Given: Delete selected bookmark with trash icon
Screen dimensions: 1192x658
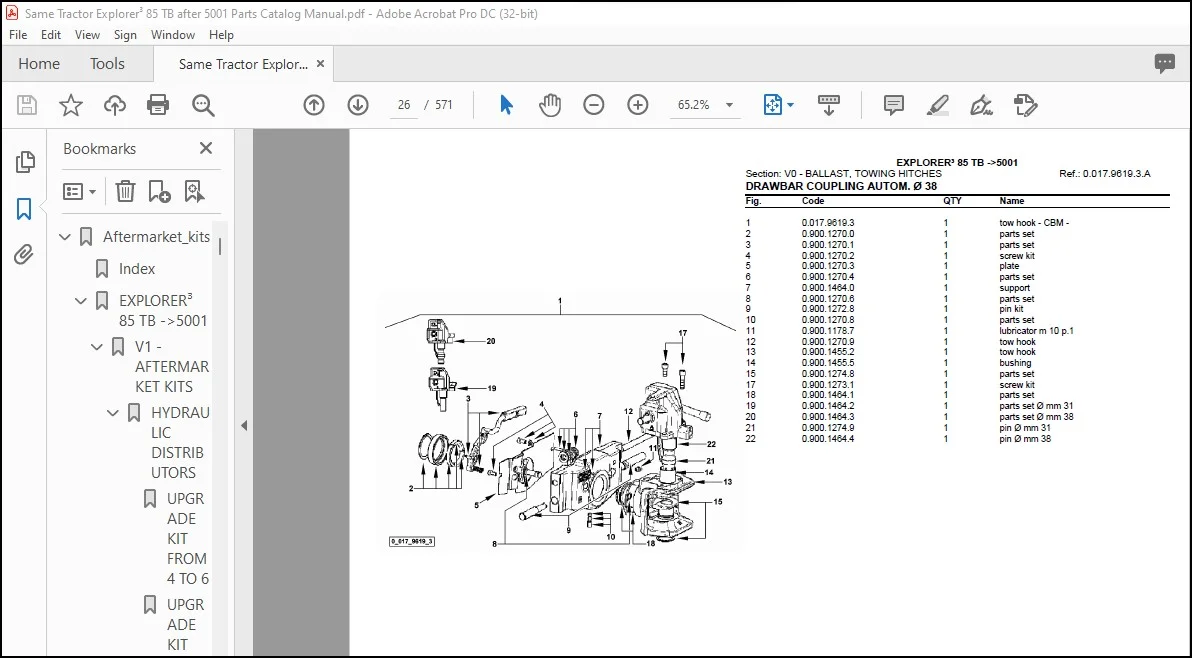Looking at the screenshot, I should [x=125, y=191].
